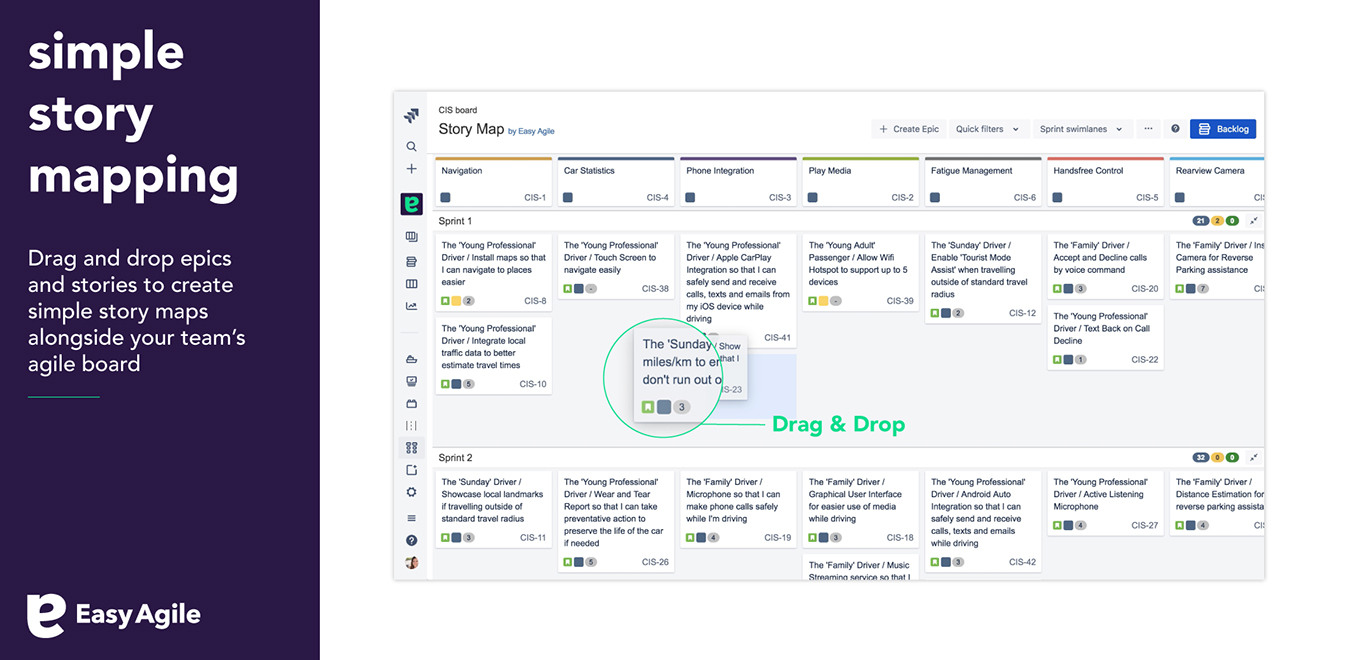The image size is (1350, 660).
Task: Open the stacked backlog icon in sidebar
Action: point(411,262)
